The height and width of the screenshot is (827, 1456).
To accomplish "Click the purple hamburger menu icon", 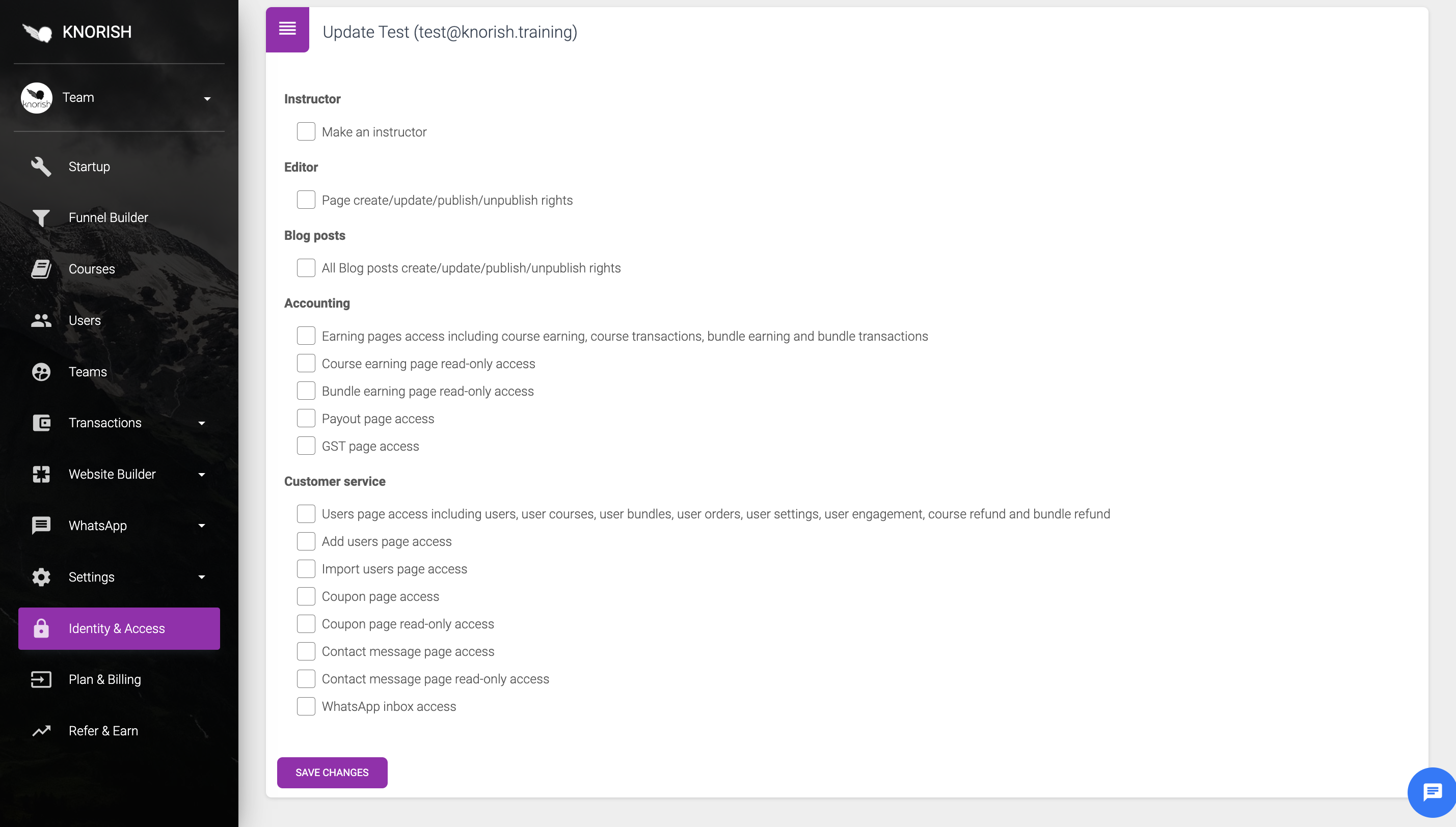I will pos(287,29).
